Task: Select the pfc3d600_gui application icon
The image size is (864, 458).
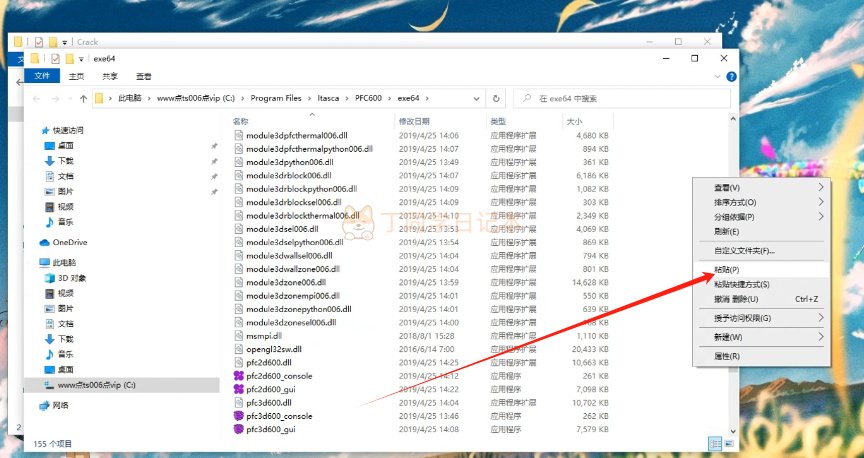Action: pos(238,429)
